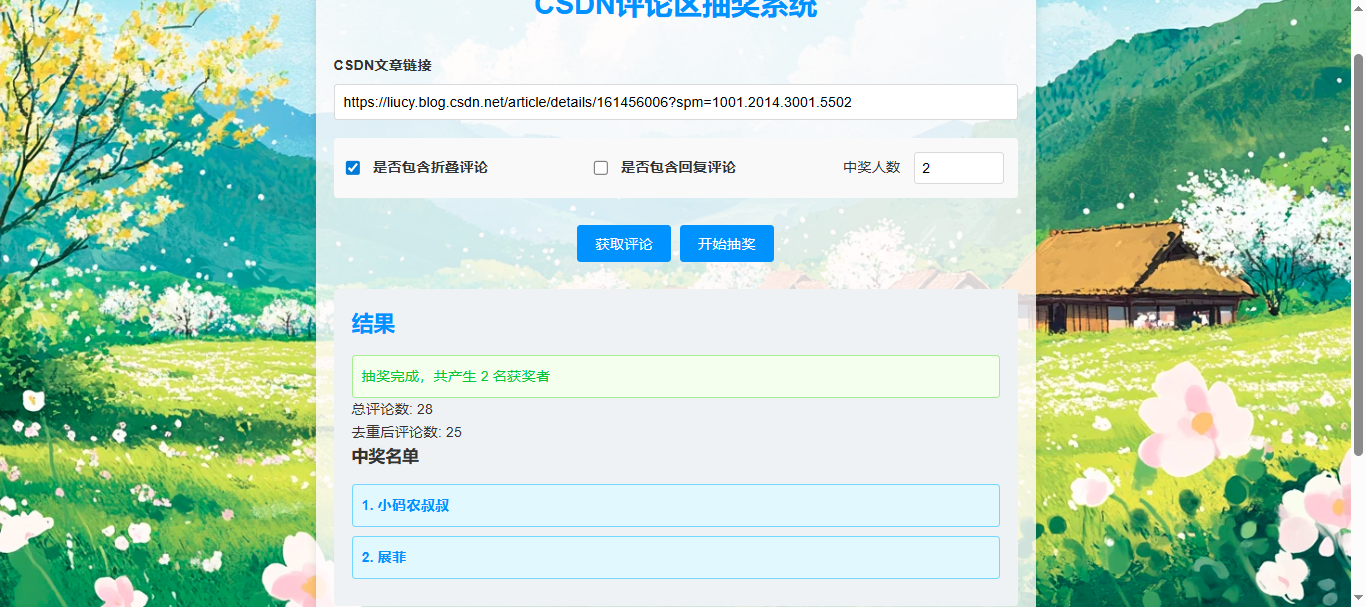Click the 是否包含折叠评论 label text
The width and height of the screenshot is (1366, 607).
[430, 168]
